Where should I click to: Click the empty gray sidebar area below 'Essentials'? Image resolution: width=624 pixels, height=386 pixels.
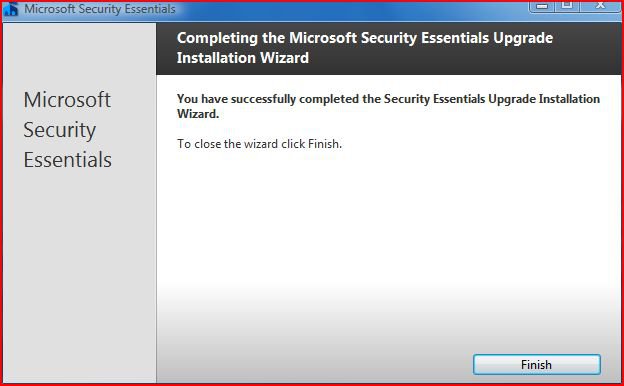pyautogui.click(x=80, y=275)
